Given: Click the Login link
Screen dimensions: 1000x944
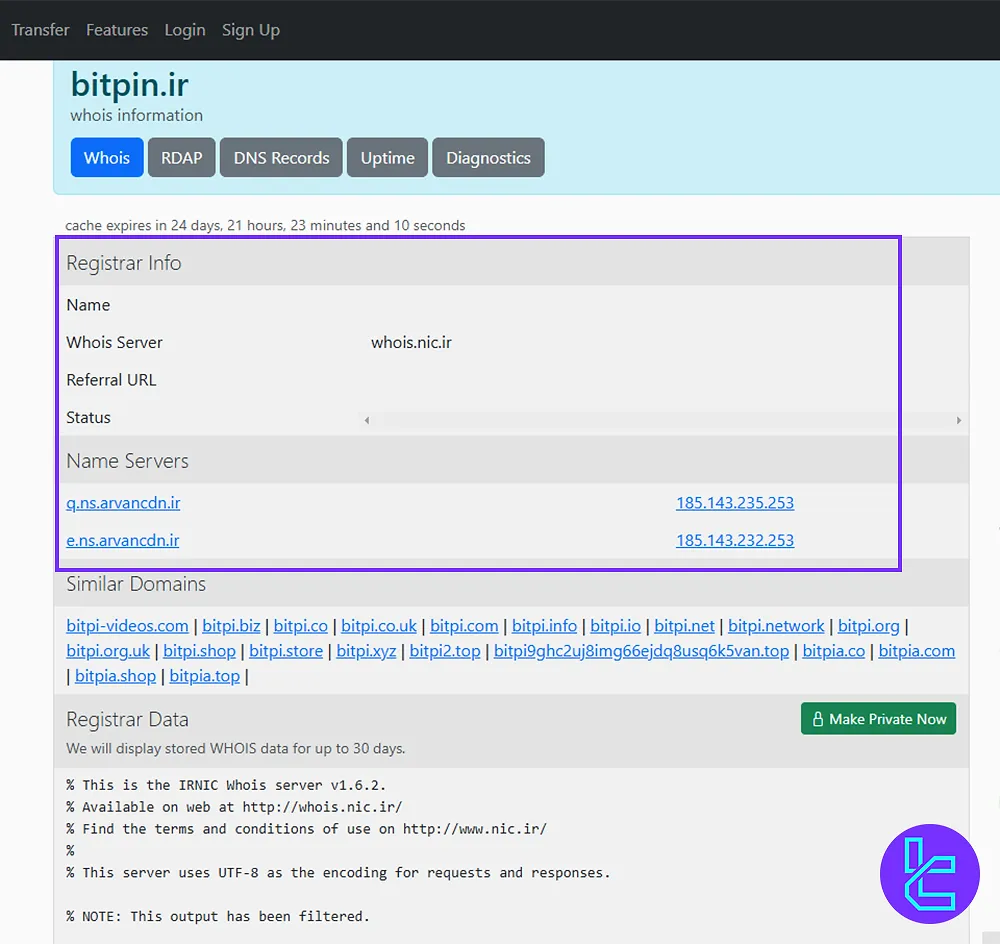Looking at the screenshot, I should (x=185, y=29).
